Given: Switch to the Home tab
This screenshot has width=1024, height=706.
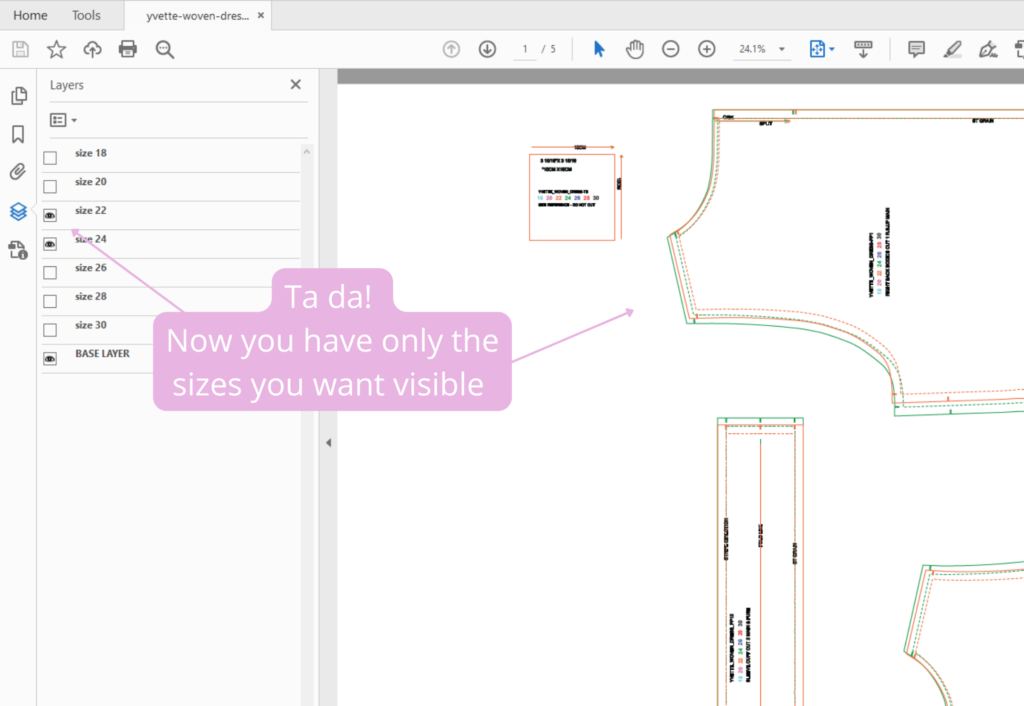Looking at the screenshot, I should coord(30,15).
